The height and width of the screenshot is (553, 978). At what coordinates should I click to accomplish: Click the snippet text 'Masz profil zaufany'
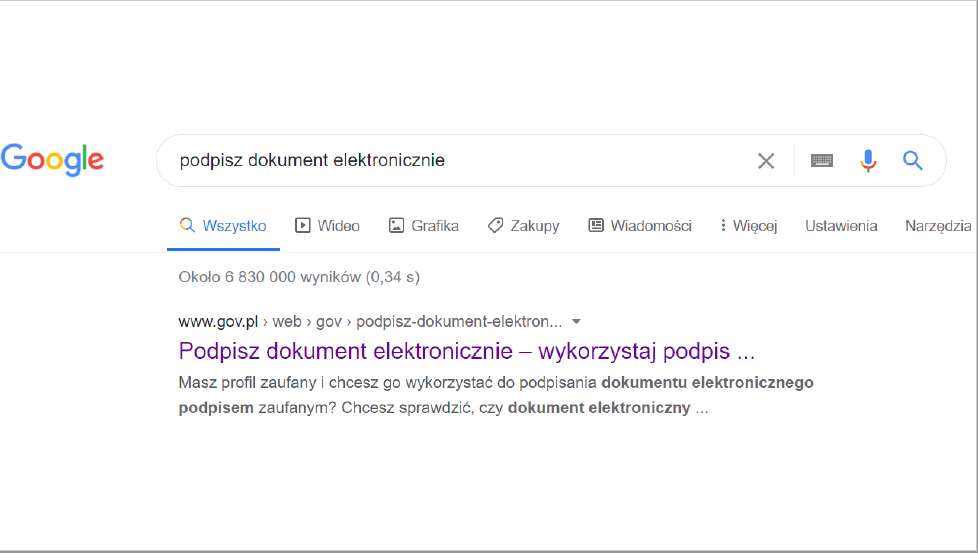tap(248, 382)
